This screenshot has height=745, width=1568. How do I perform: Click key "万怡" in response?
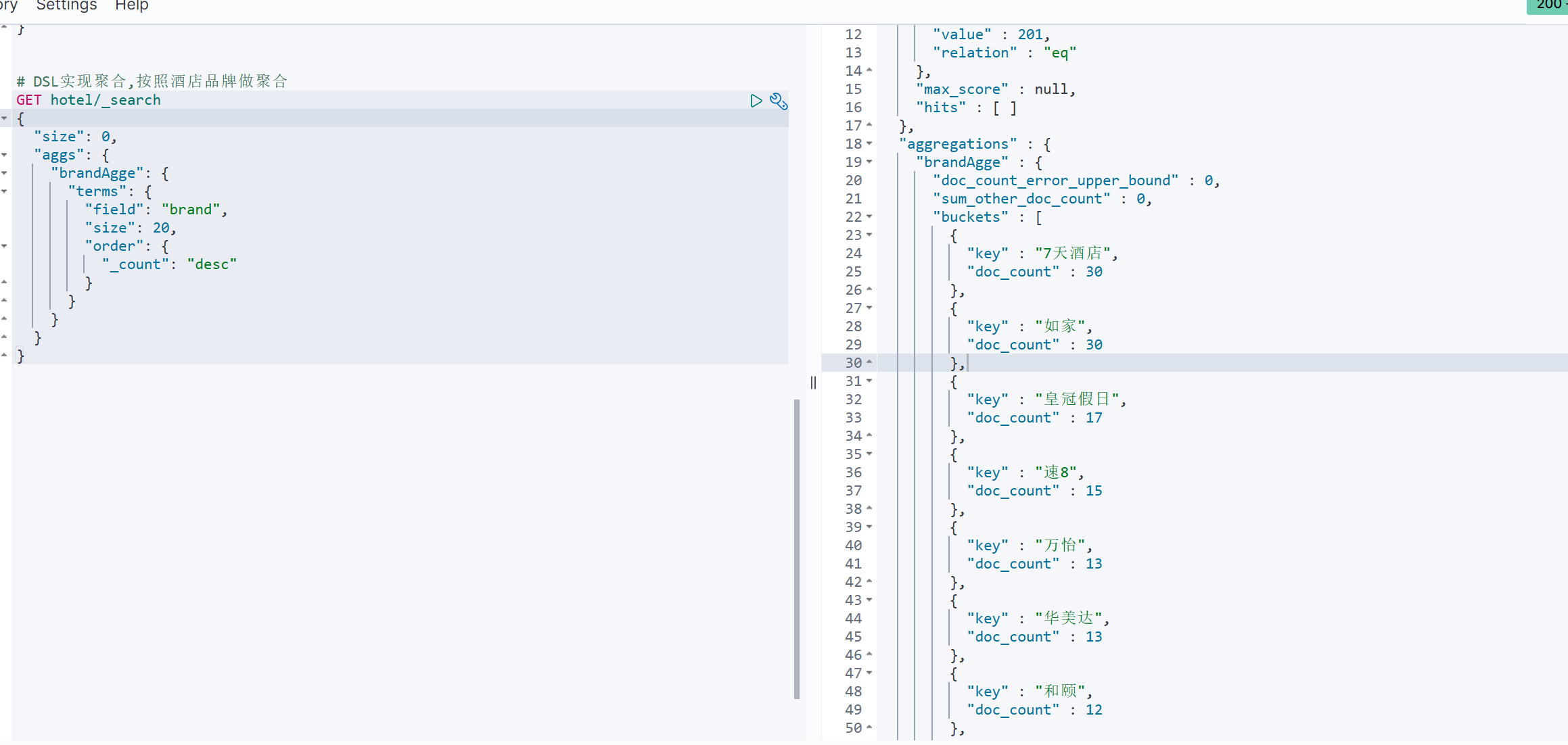[1060, 545]
